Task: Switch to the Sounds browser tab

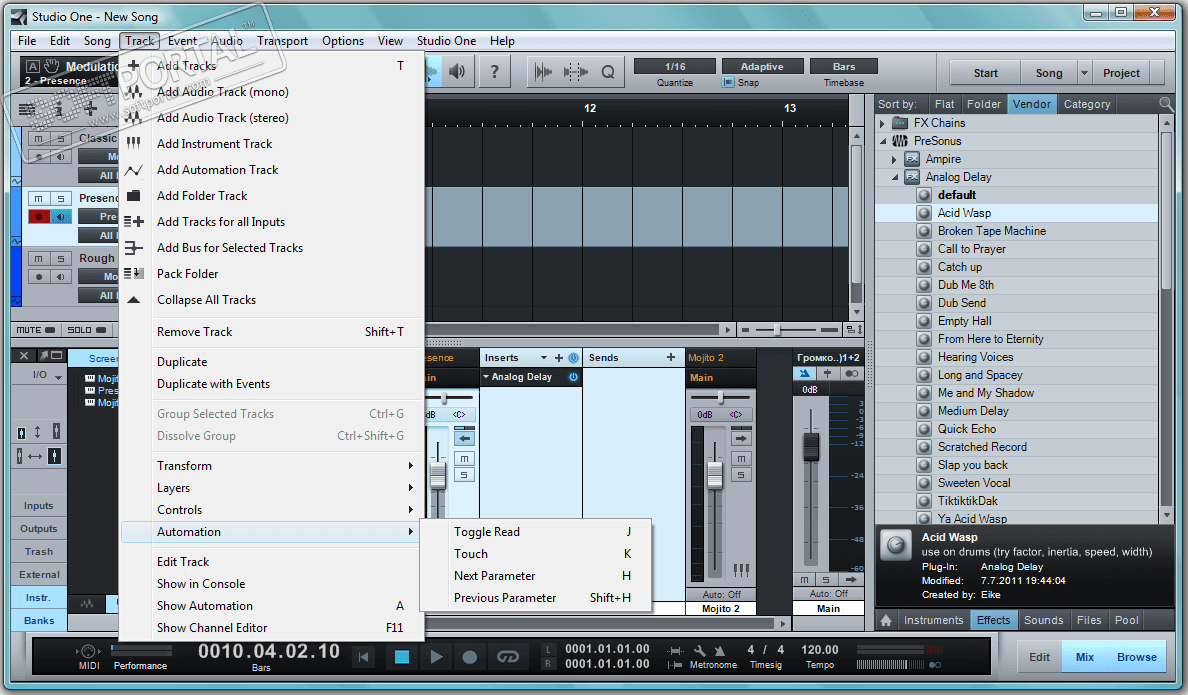Action: click(1043, 620)
